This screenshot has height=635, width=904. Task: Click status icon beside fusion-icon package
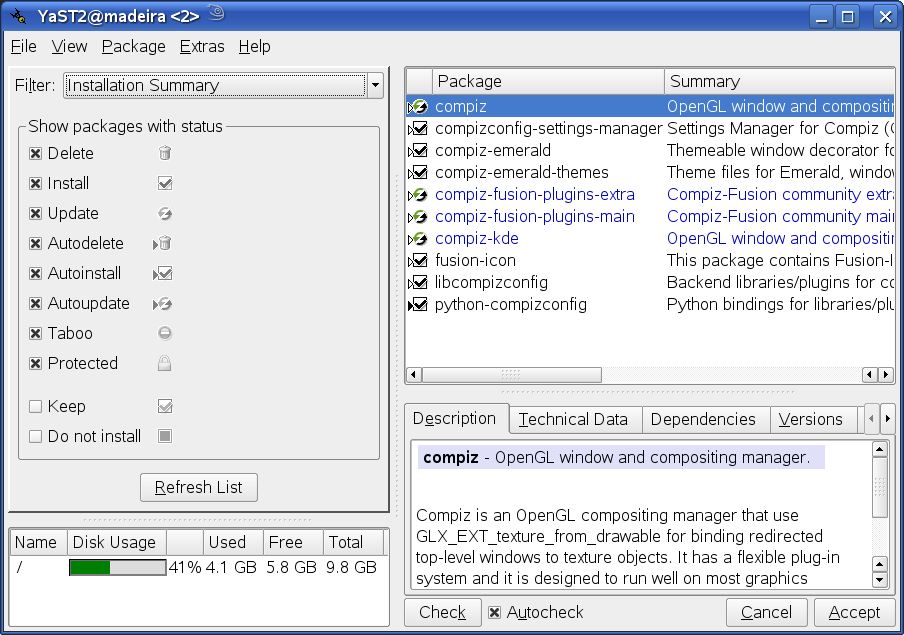click(x=418, y=261)
